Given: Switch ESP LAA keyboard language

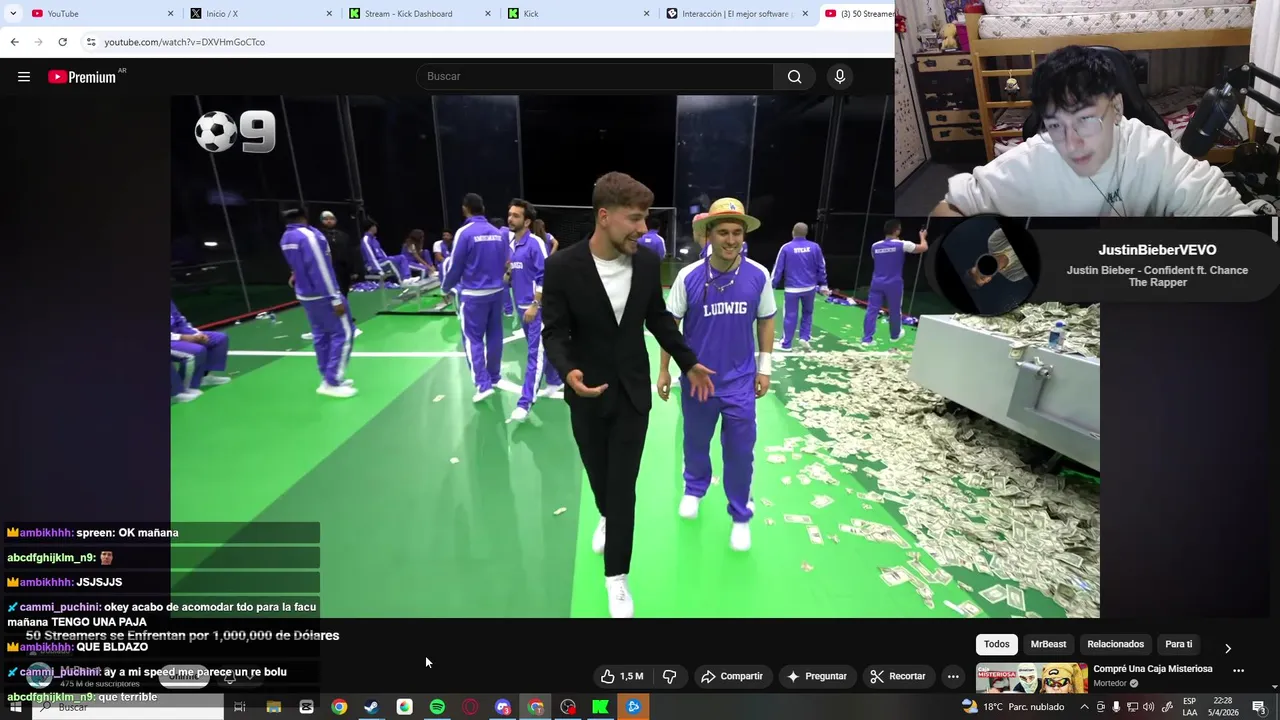Looking at the screenshot, I should tap(1190, 707).
